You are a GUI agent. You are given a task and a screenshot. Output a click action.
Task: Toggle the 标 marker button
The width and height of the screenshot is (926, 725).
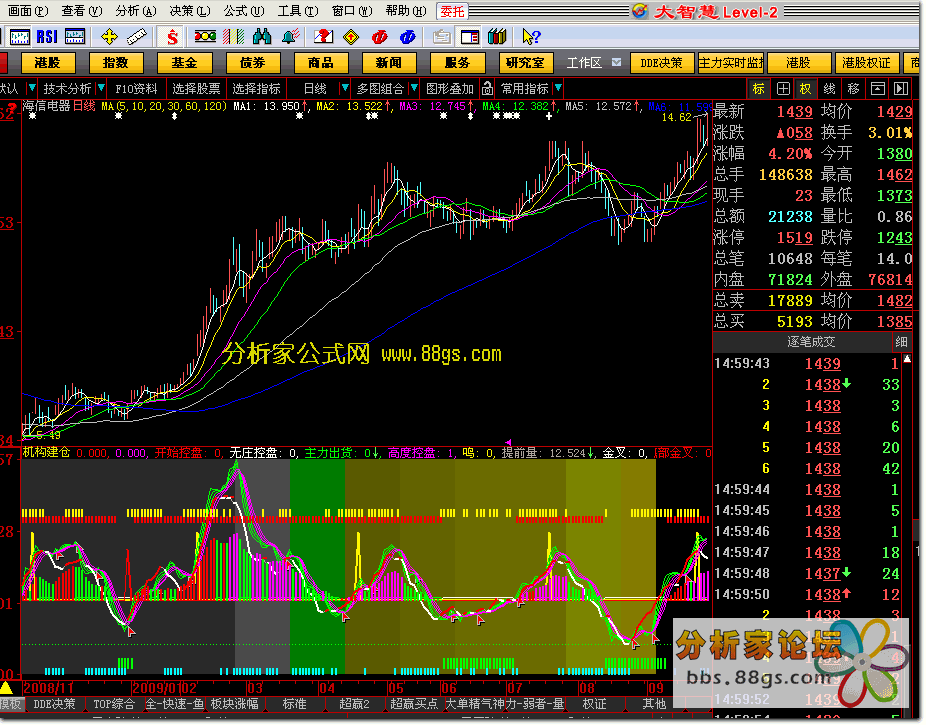pyautogui.click(x=759, y=89)
